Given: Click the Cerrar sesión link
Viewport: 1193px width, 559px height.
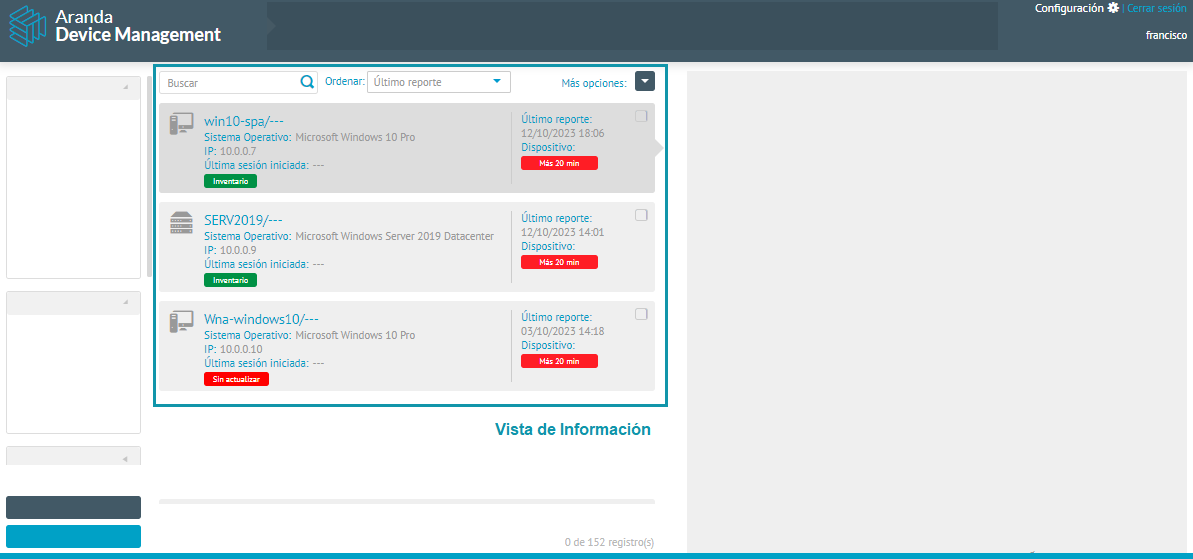Looking at the screenshot, I should pyautogui.click(x=1156, y=8).
